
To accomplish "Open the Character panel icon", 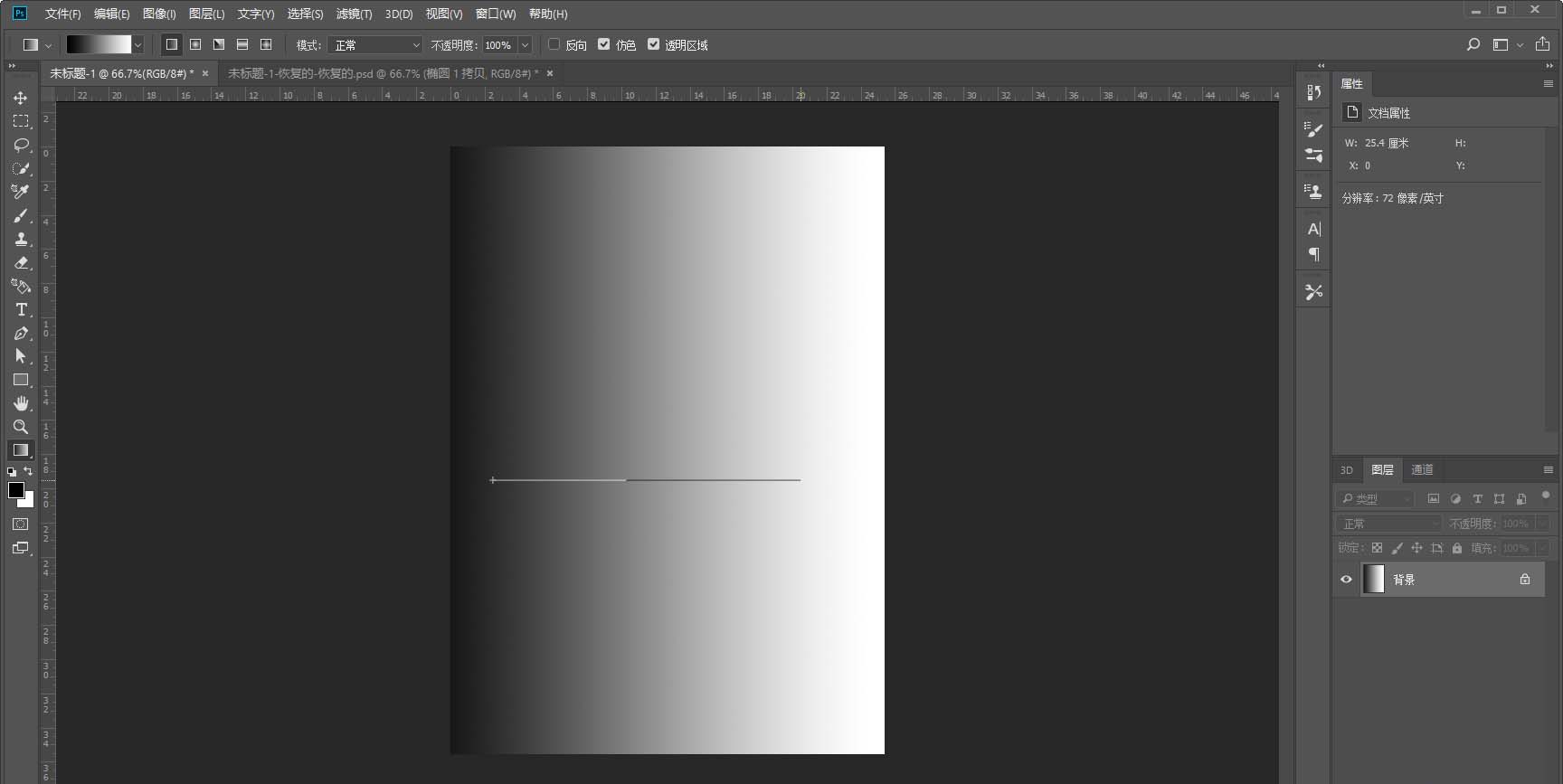I will coord(1314,229).
